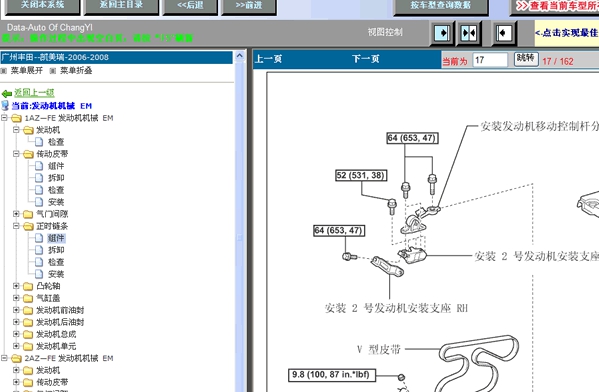This screenshot has height=392, width=599.
Task: Click the green arrow icon beside 返回上一级
Action: pyautogui.click(x=6, y=93)
